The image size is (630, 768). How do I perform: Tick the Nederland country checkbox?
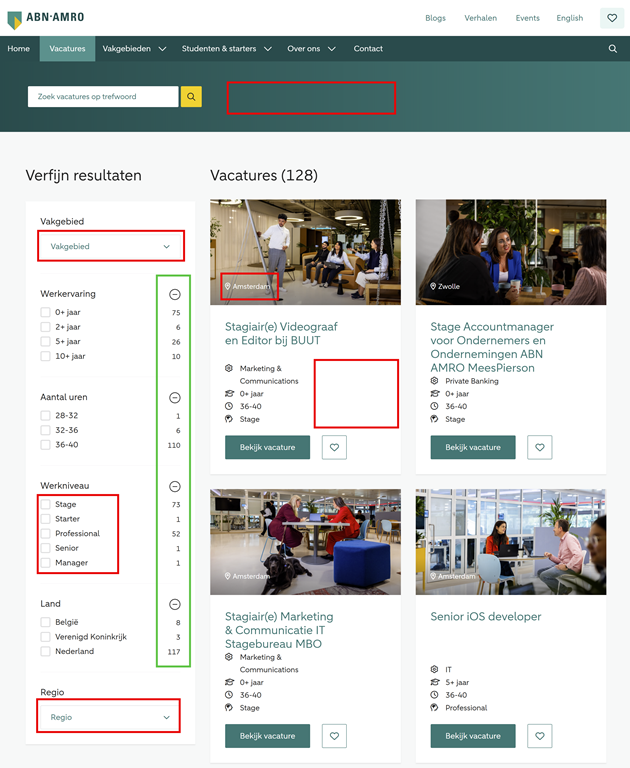point(45,651)
